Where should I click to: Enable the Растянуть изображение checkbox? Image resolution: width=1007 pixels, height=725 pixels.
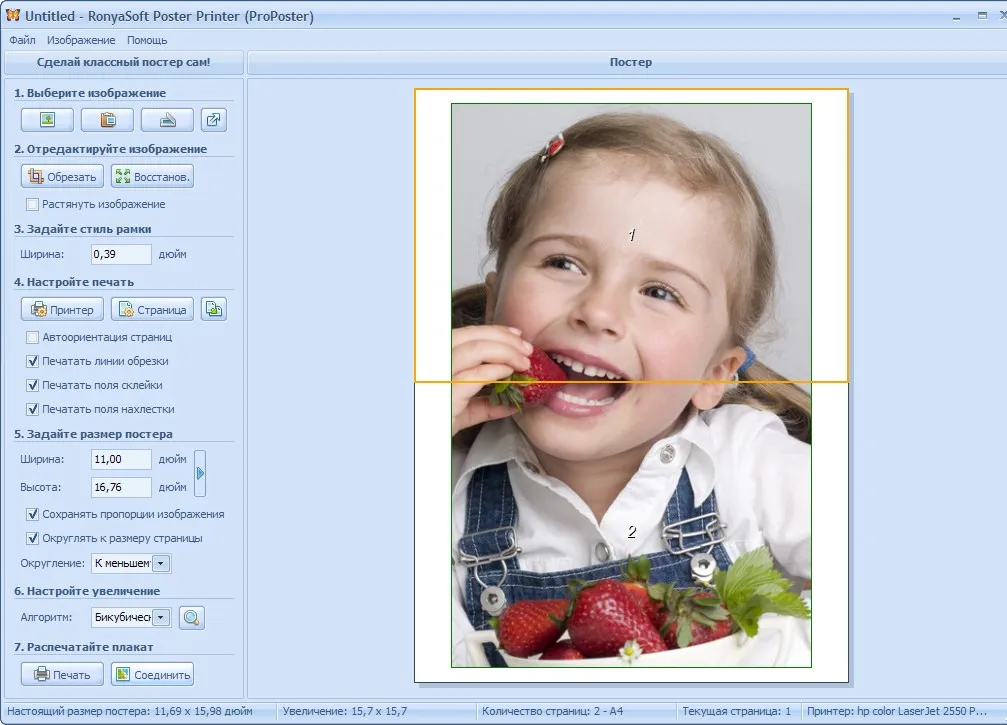[x=32, y=204]
